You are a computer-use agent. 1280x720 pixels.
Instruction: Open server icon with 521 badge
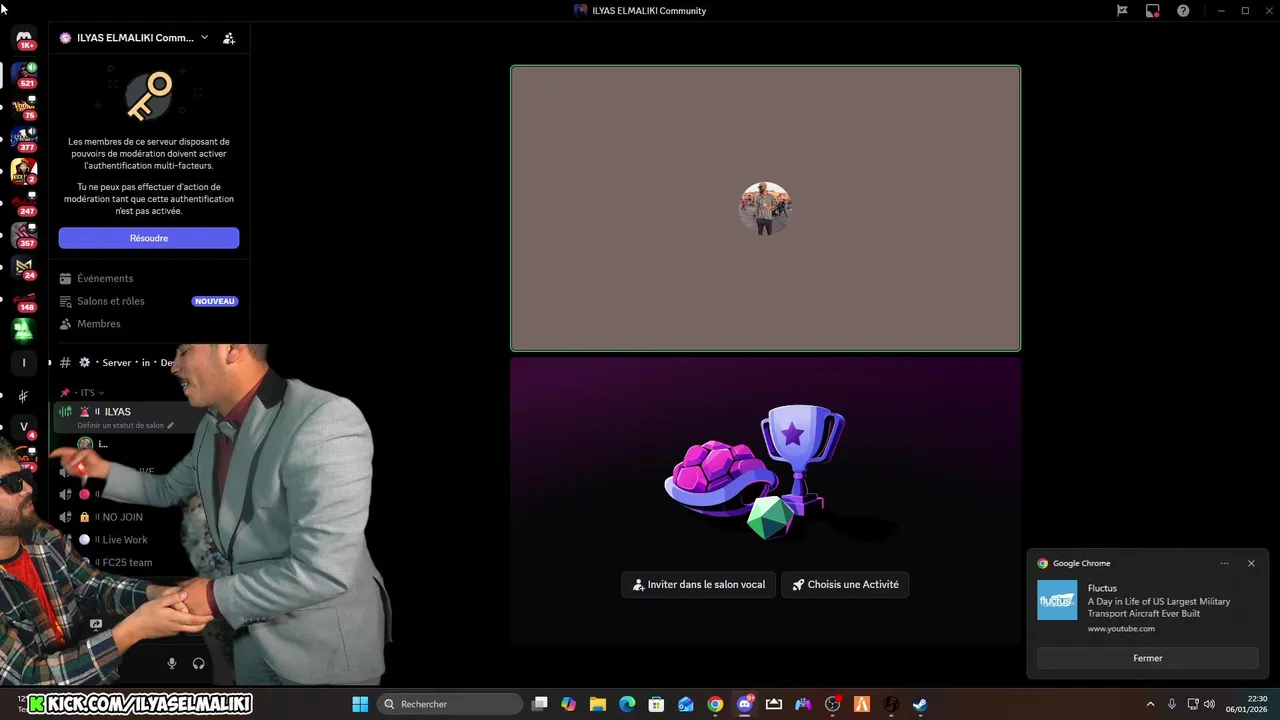(x=24, y=75)
